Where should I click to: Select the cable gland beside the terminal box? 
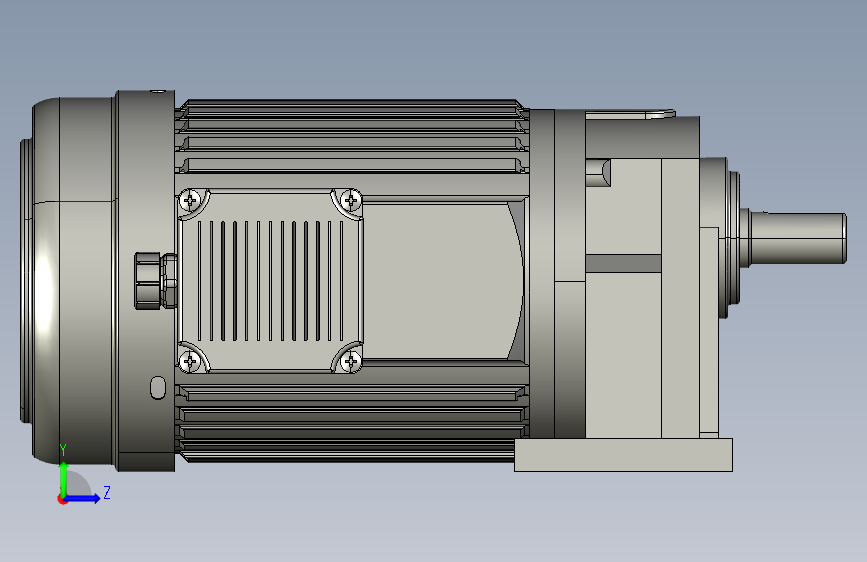pyautogui.click(x=155, y=280)
